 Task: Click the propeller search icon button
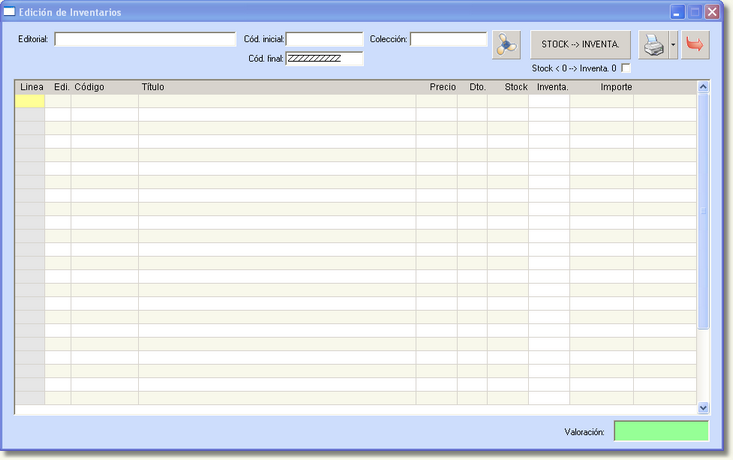[x=506, y=45]
